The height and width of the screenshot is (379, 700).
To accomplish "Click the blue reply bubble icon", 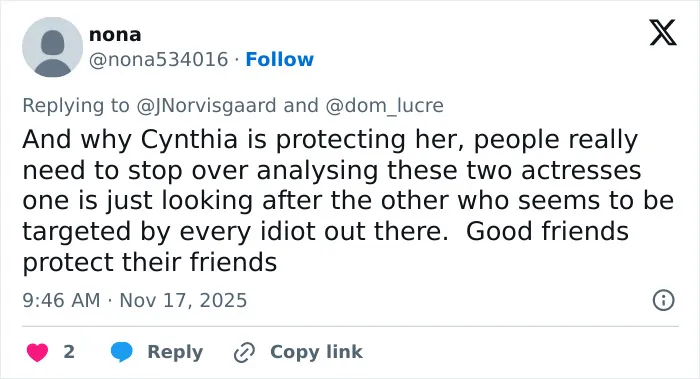I will pos(121,352).
